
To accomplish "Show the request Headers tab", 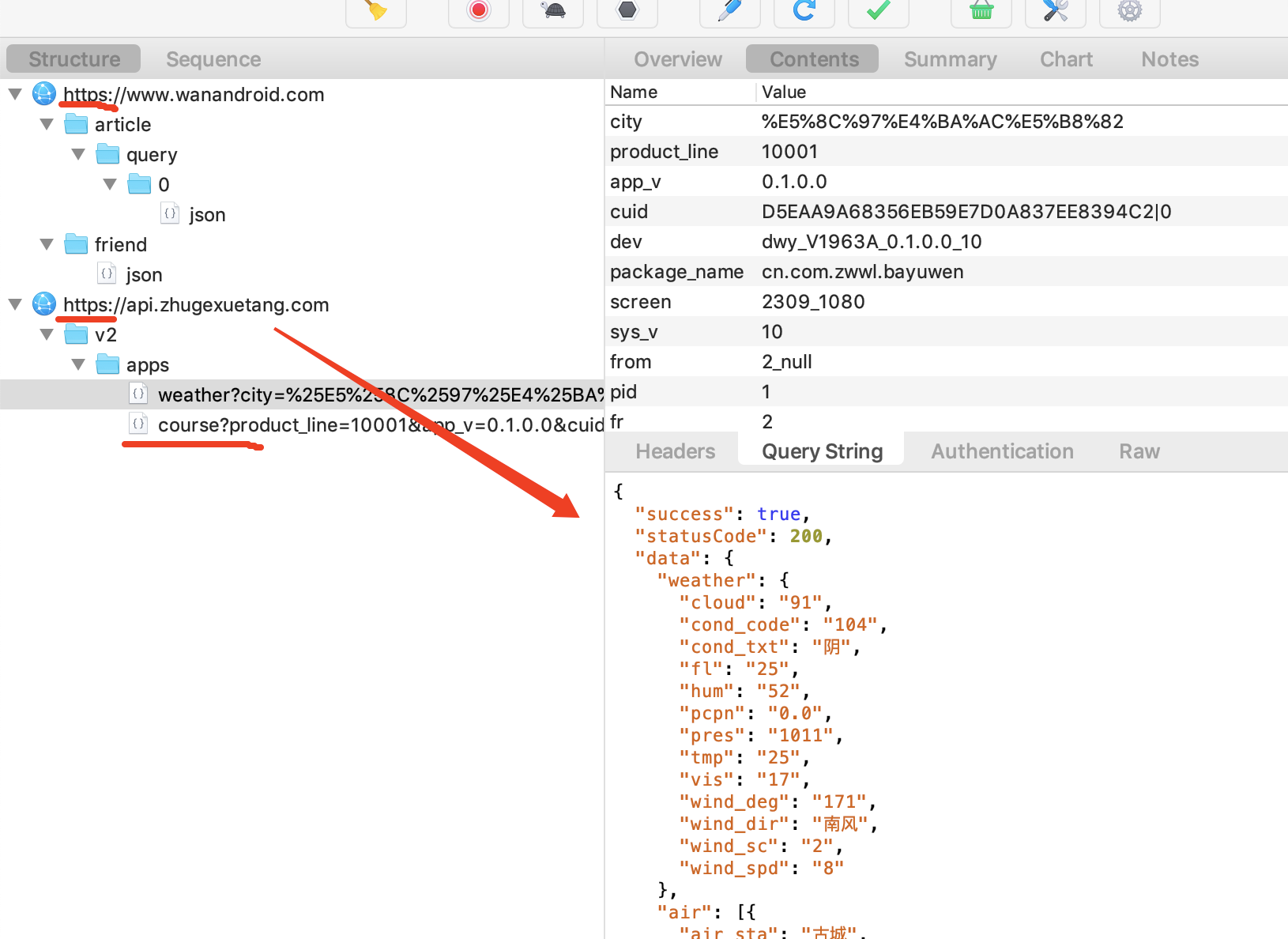I will coord(675,451).
